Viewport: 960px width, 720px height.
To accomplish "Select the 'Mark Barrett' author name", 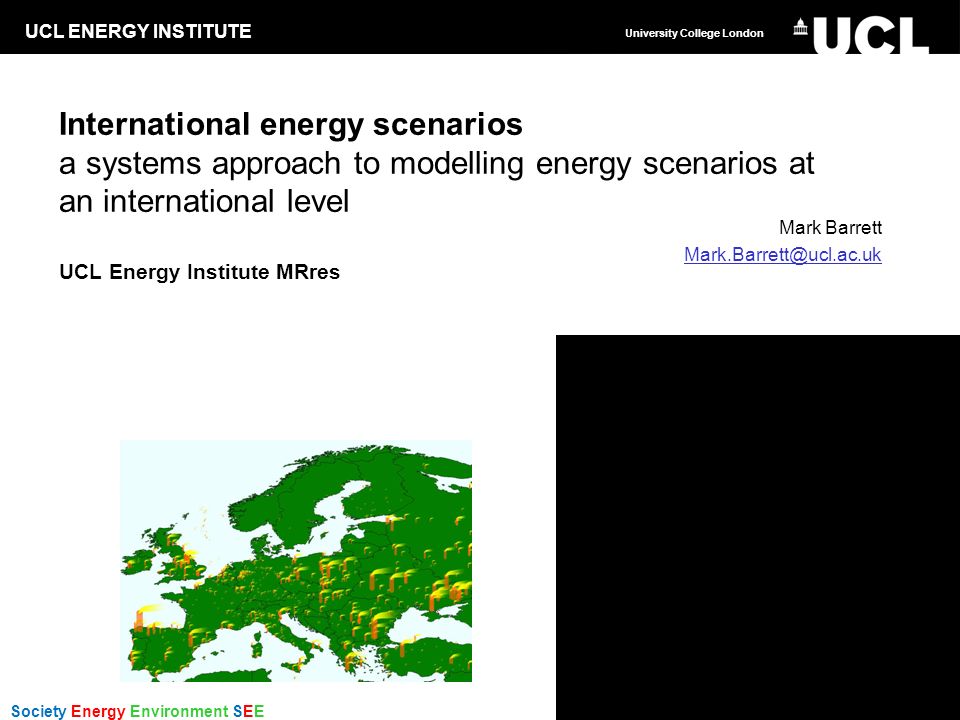I will pyautogui.click(x=830, y=228).
